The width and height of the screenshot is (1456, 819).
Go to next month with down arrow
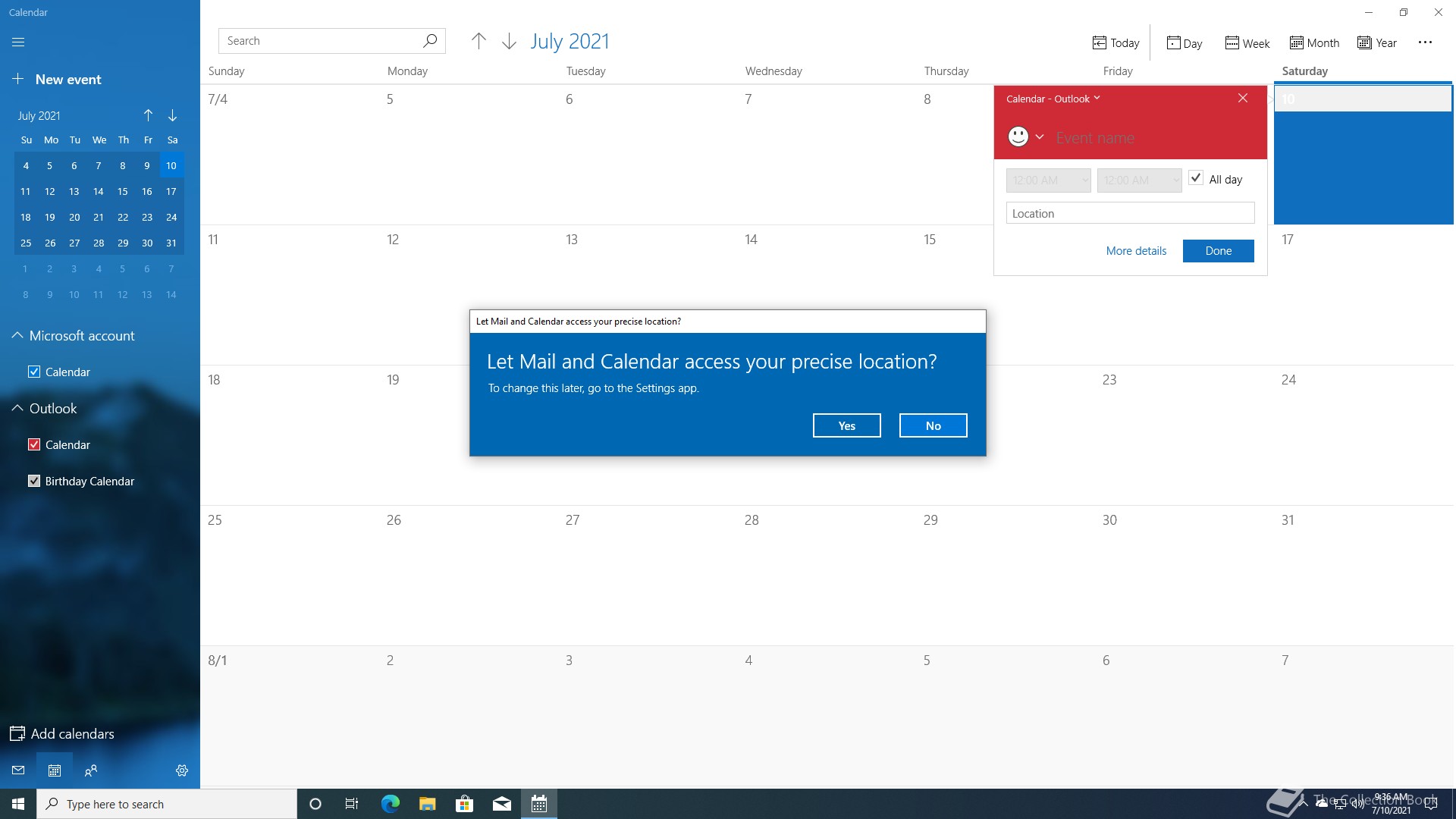coord(509,41)
